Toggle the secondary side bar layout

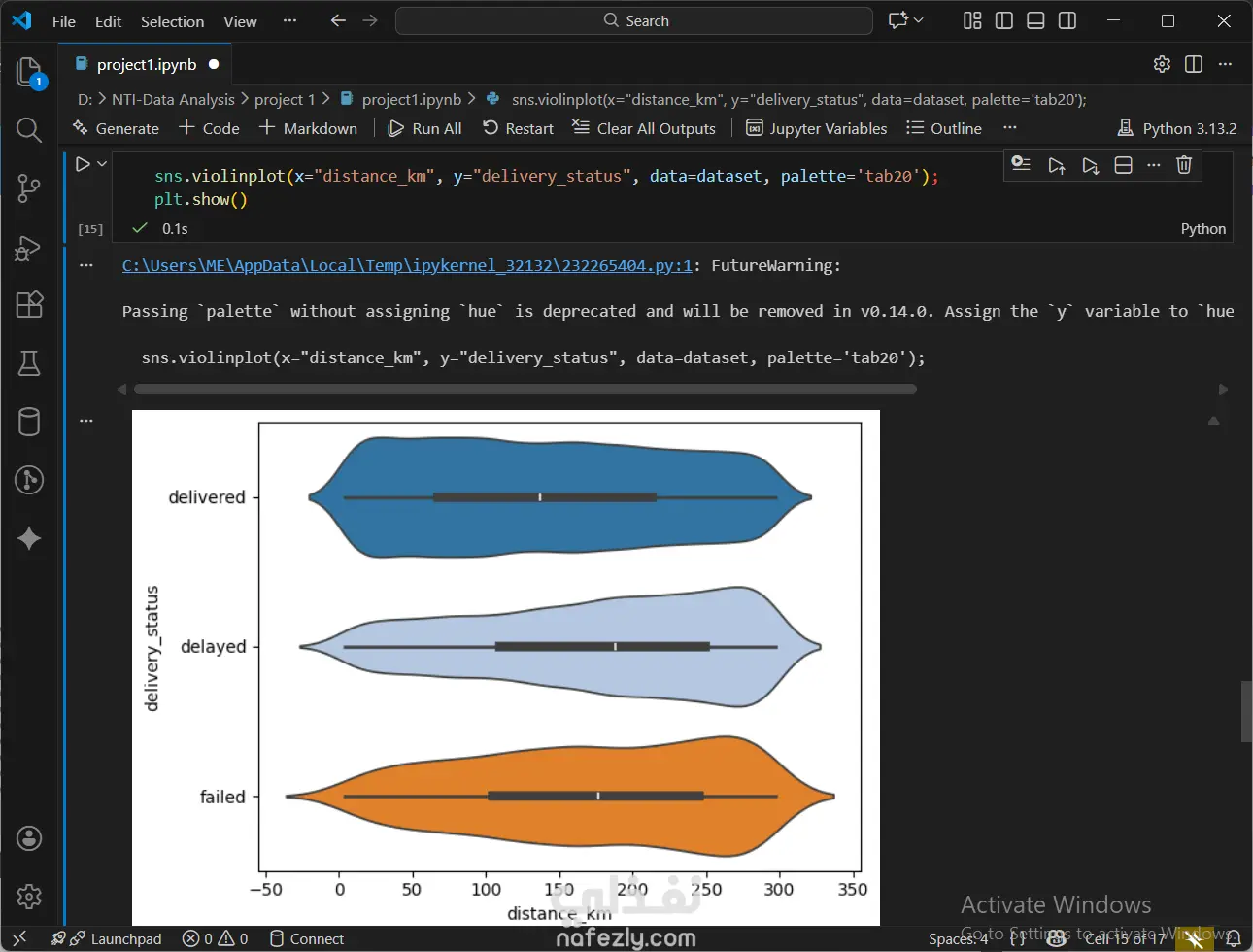[1067, 20]
